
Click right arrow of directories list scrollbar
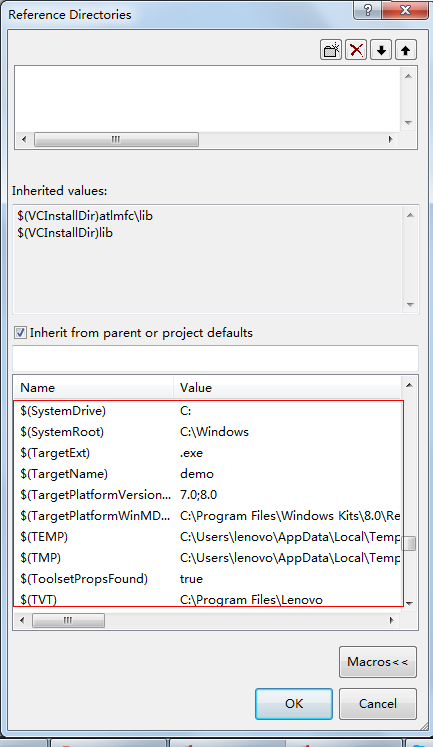click(x=391, y=140)
